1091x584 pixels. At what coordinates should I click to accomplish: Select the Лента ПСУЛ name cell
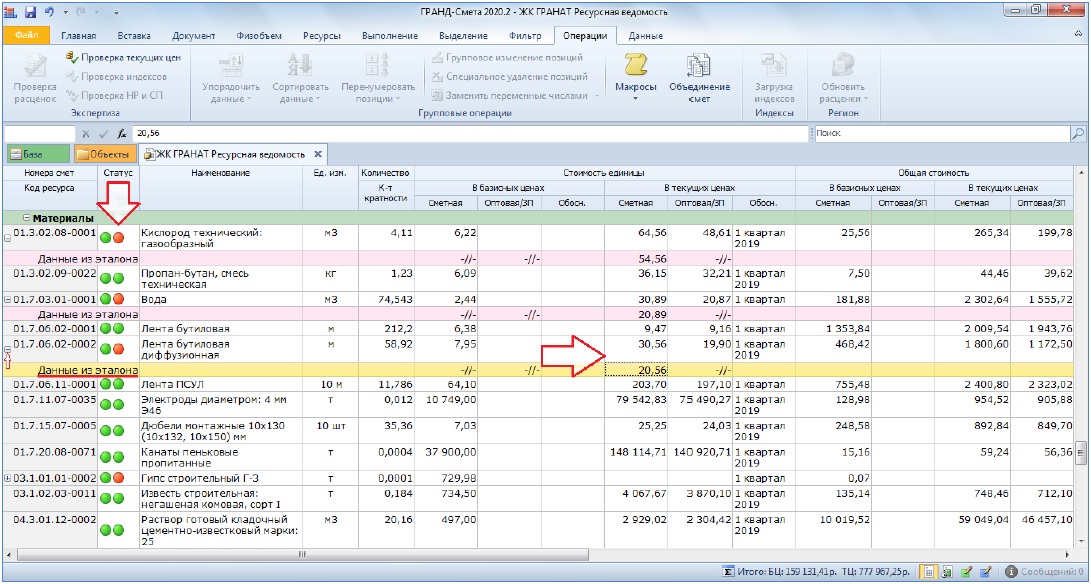pos(221,384)
